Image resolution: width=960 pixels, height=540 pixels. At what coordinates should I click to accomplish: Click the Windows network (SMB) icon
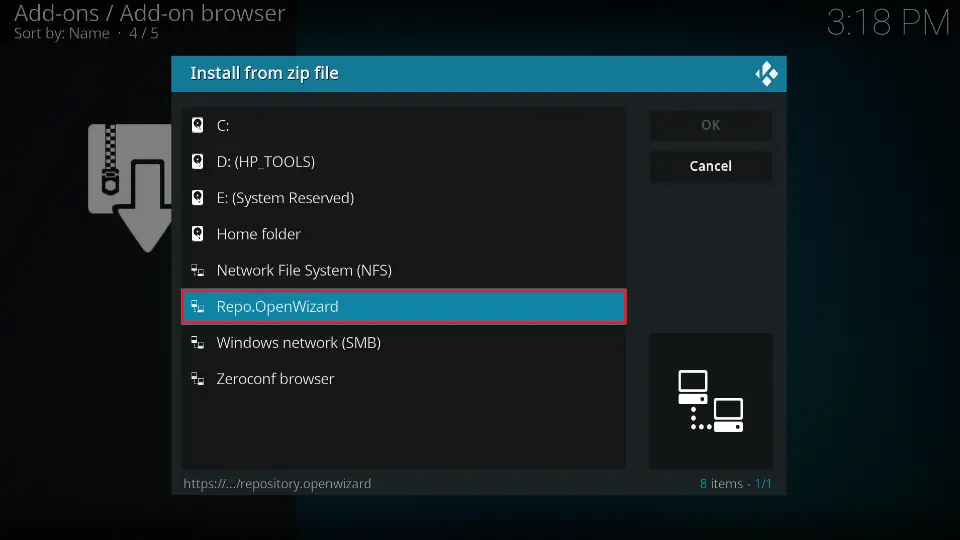point(197,342)
